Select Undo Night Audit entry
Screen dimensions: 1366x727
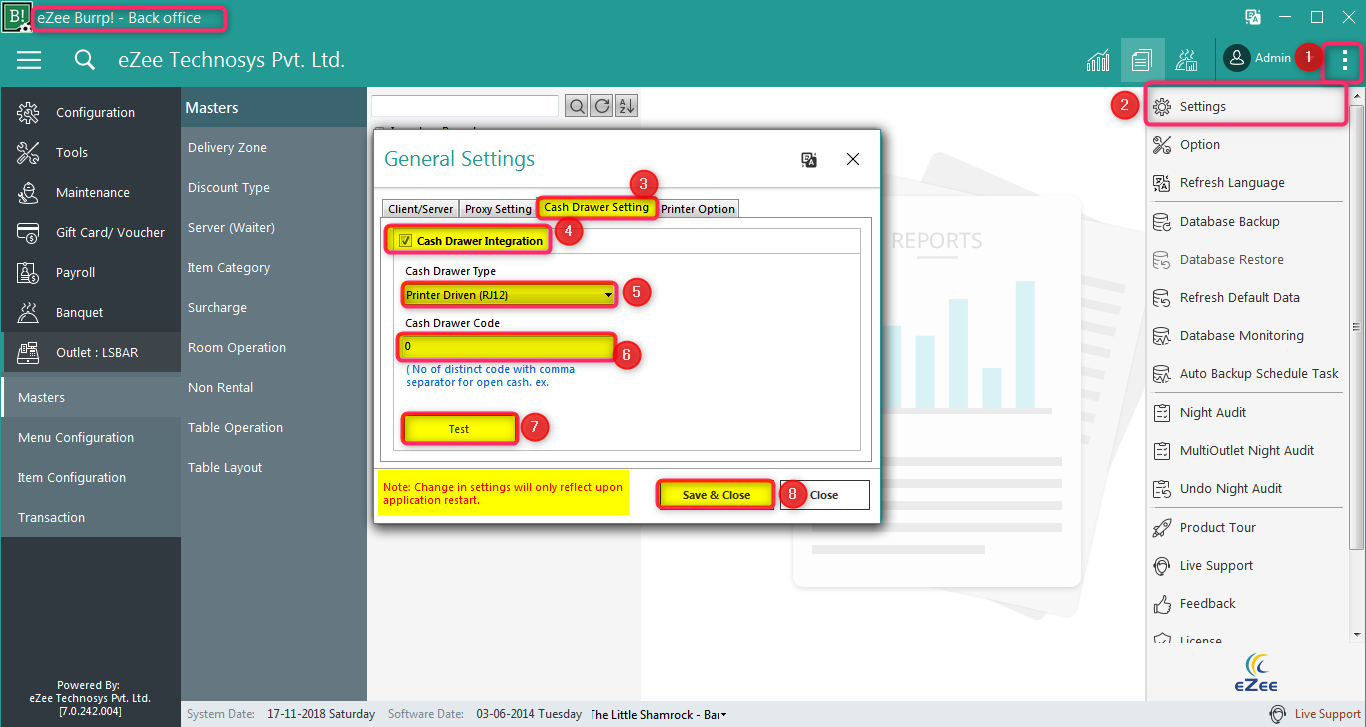1246,488
